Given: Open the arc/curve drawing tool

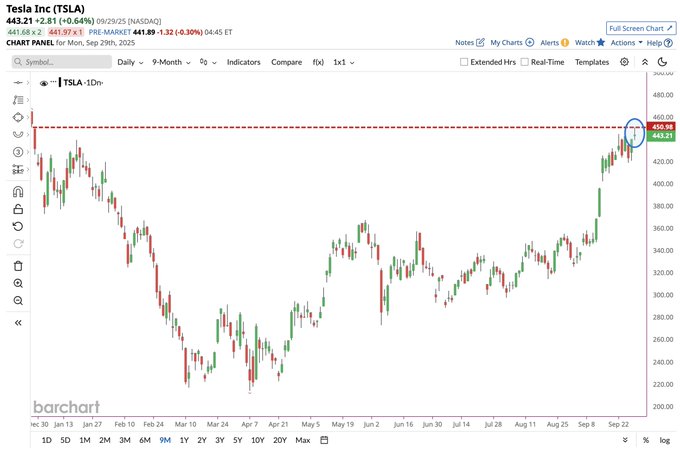Looking at the screenshot, I should point(18,134).
